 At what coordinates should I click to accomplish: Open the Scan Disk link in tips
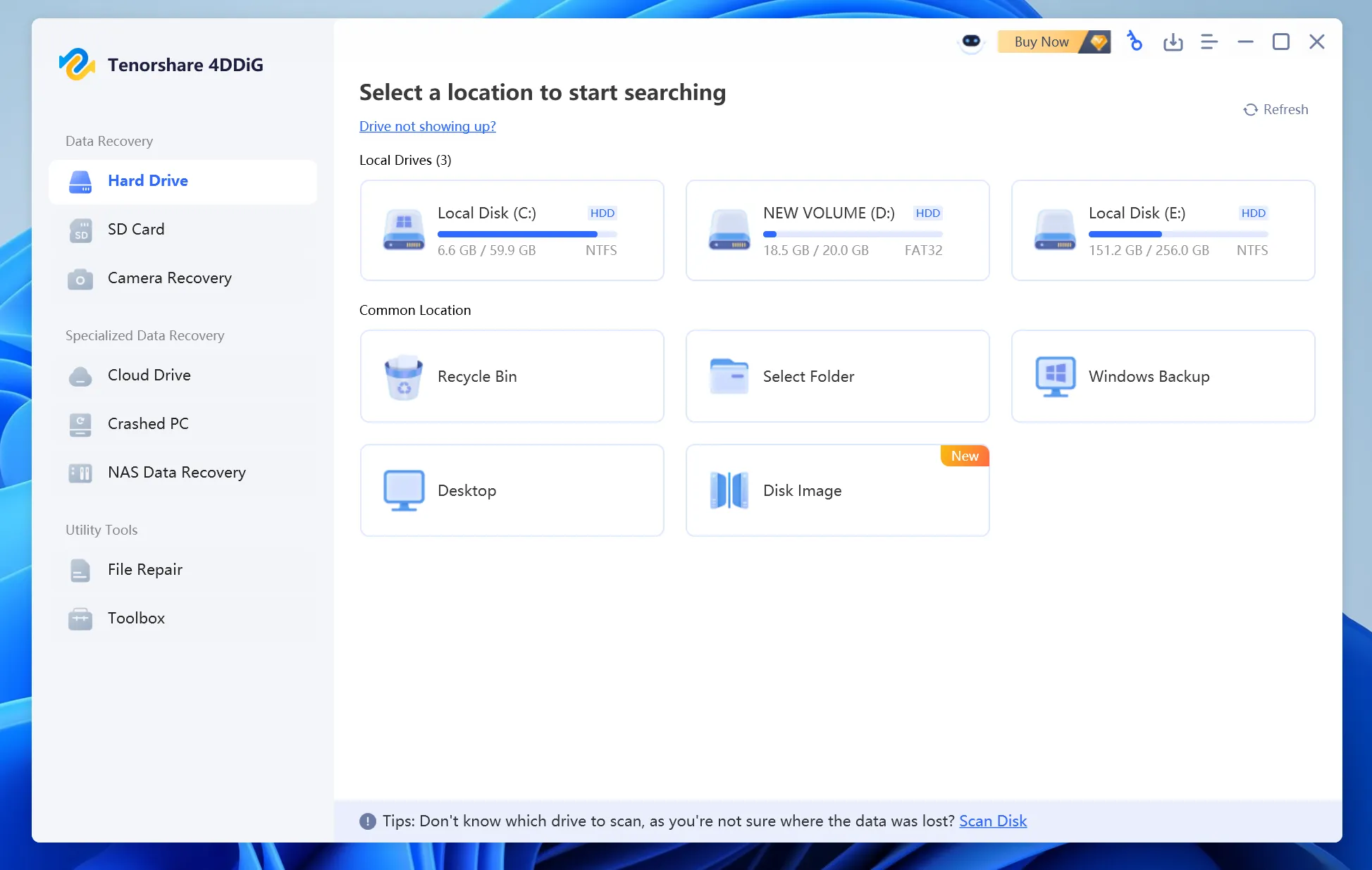[993, 821]
